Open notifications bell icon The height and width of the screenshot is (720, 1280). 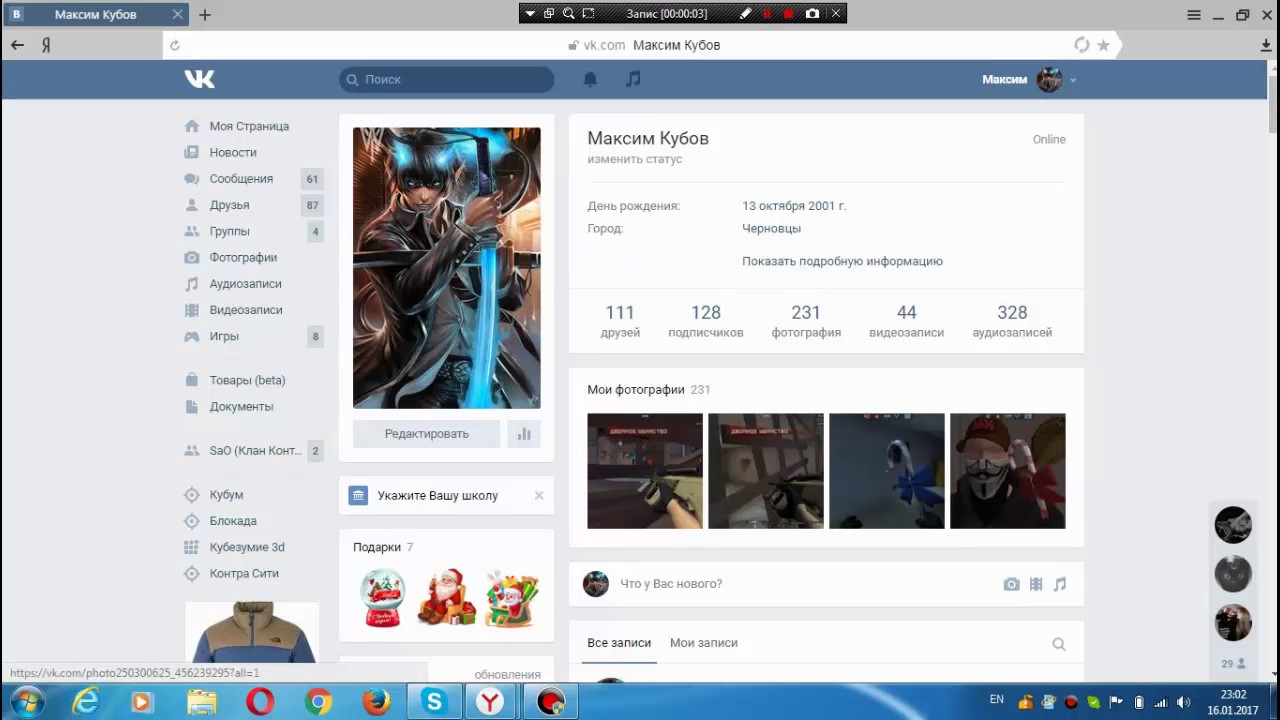click(x=590, y=79)
